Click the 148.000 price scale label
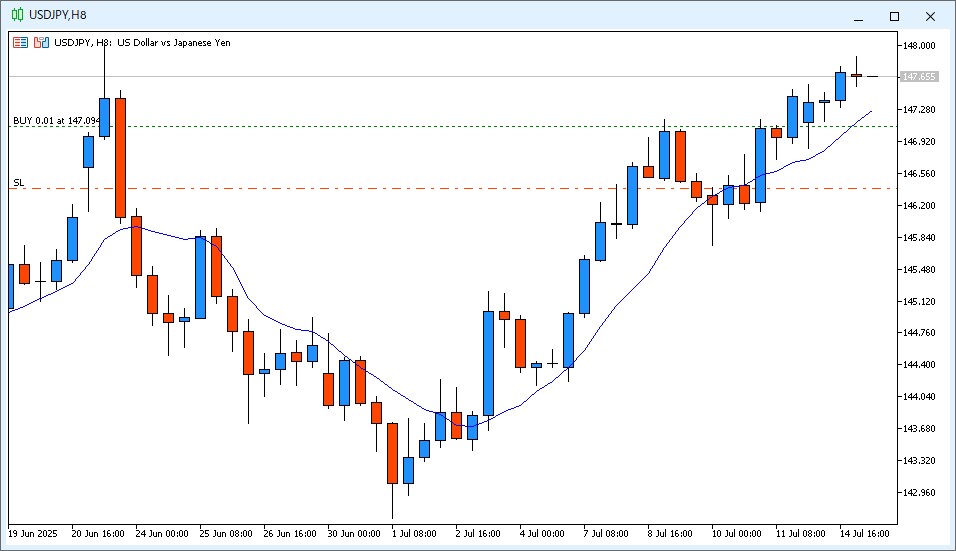This screenshot has width=956, height=551. (919, 46)
